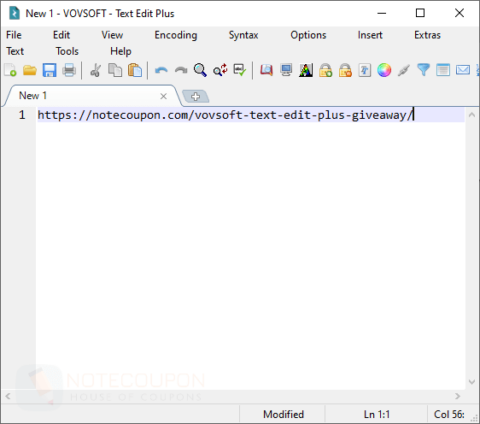Open font settings colorful A icon
This screenshot has height=424, width=480.
click(x=306, y=70)
